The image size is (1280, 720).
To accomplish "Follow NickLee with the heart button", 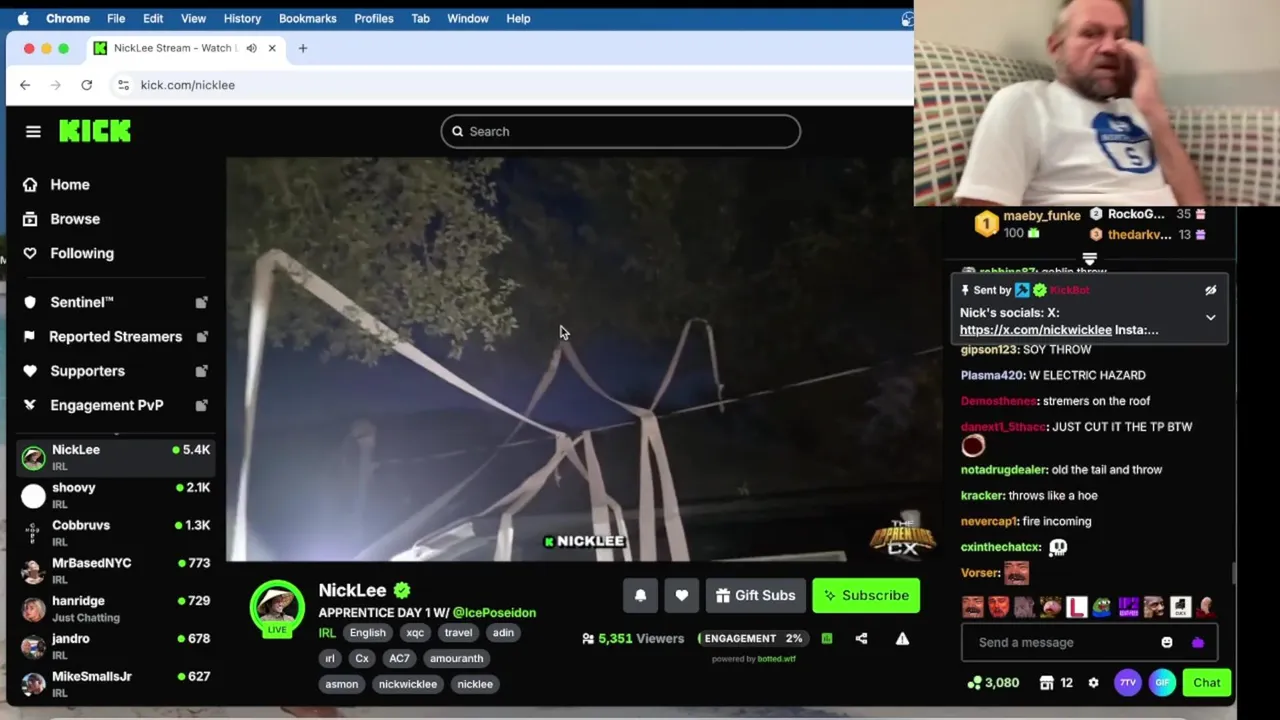I will [681, 595].
